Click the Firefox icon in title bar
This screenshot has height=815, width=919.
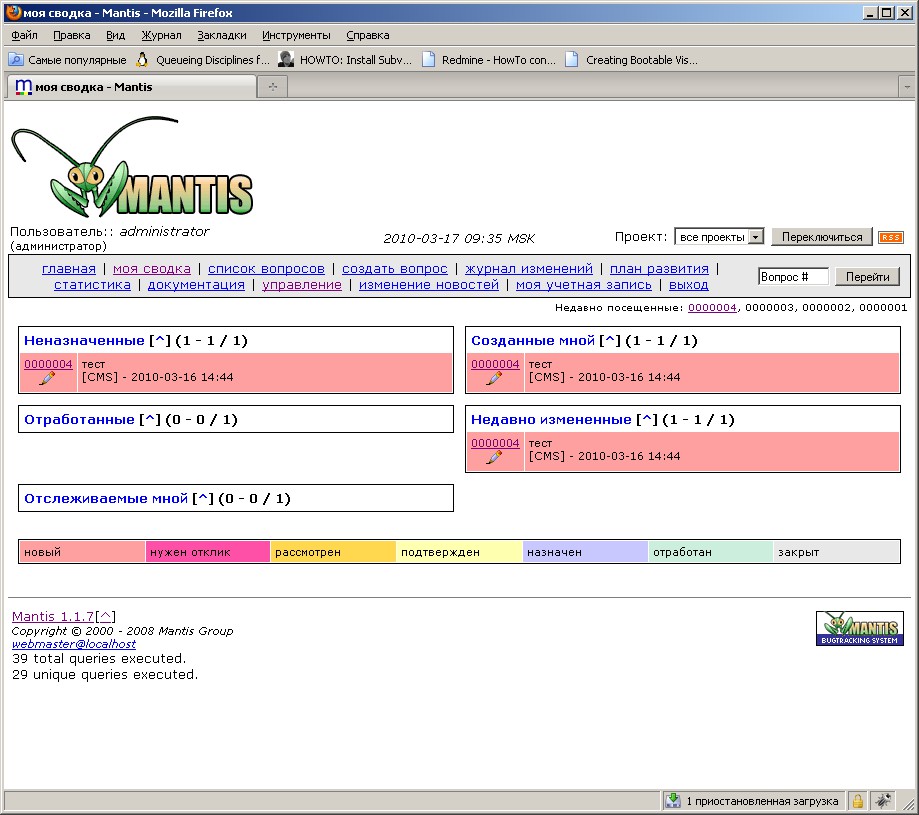[13, 12]
